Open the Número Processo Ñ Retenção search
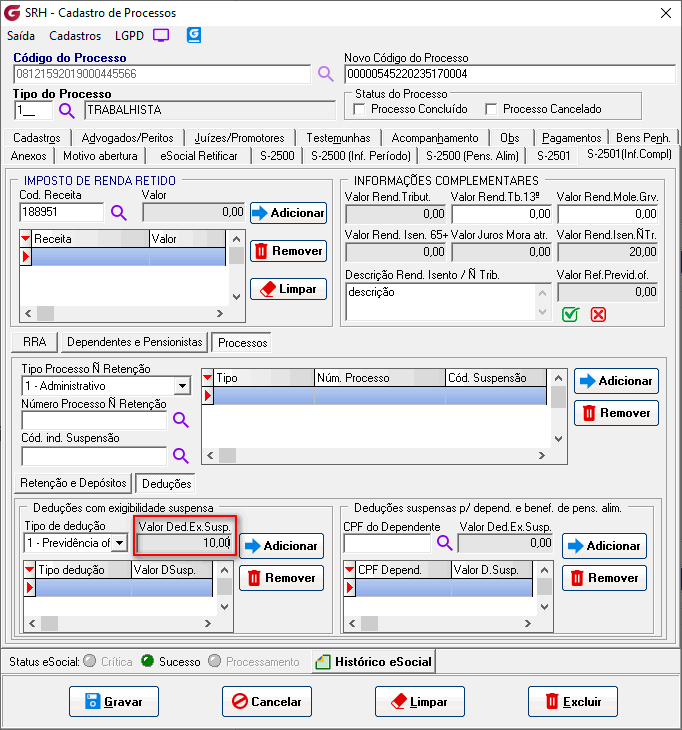Image resolution: width=682 pixels, height=730 pixels. pos(181,420)
